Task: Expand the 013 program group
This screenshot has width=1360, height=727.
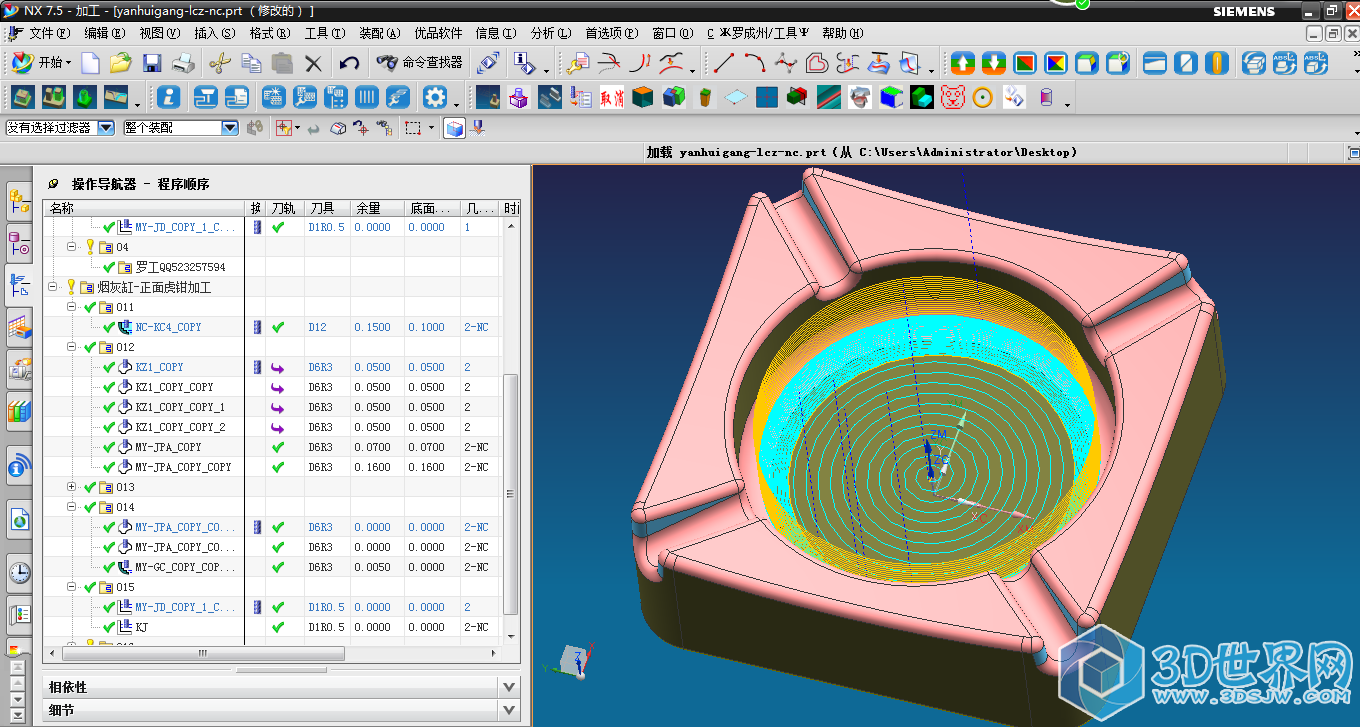Action: pyautogui.click(x=71, y=487)
